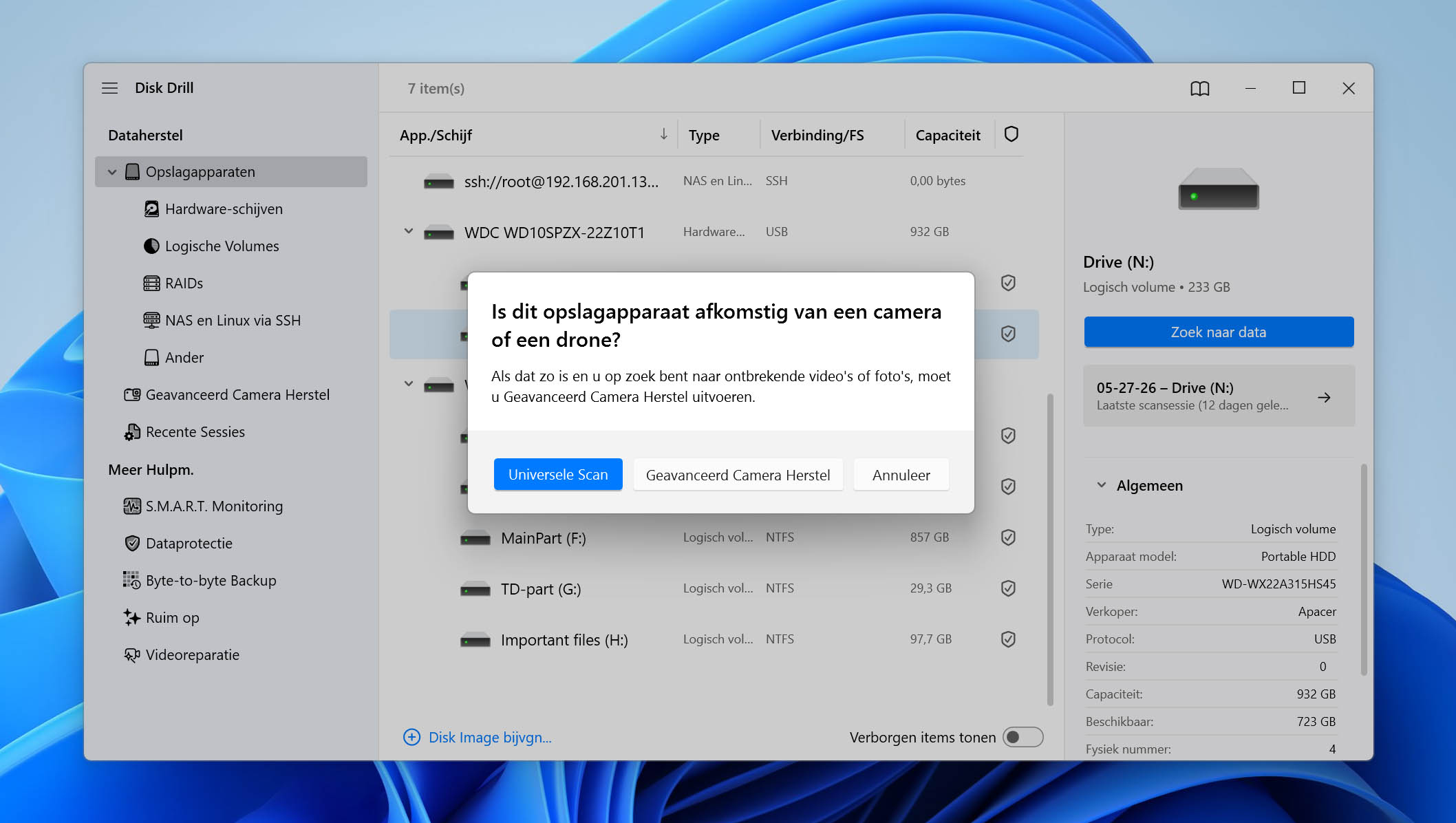Click the RAIDs icon in sidebar
Screen dimensions: 1456x823
151,284
